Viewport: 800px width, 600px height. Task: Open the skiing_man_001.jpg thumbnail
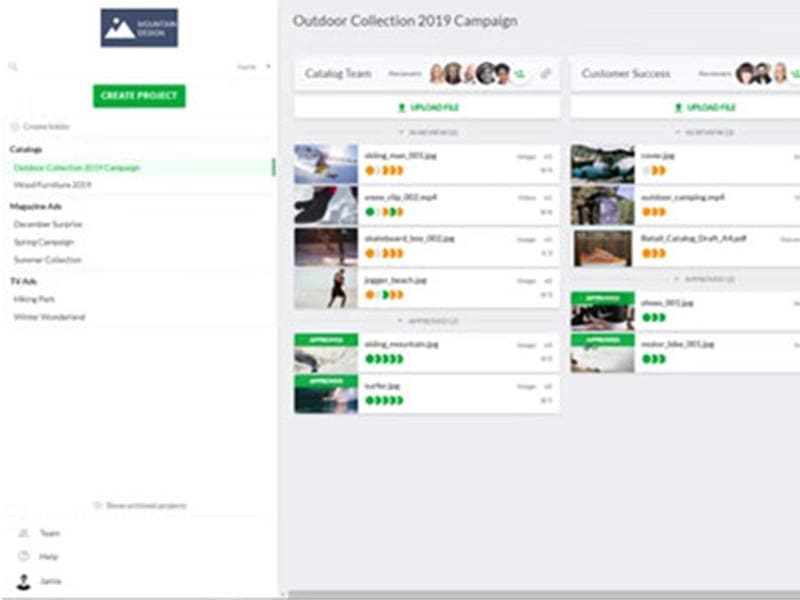[326, 164]
